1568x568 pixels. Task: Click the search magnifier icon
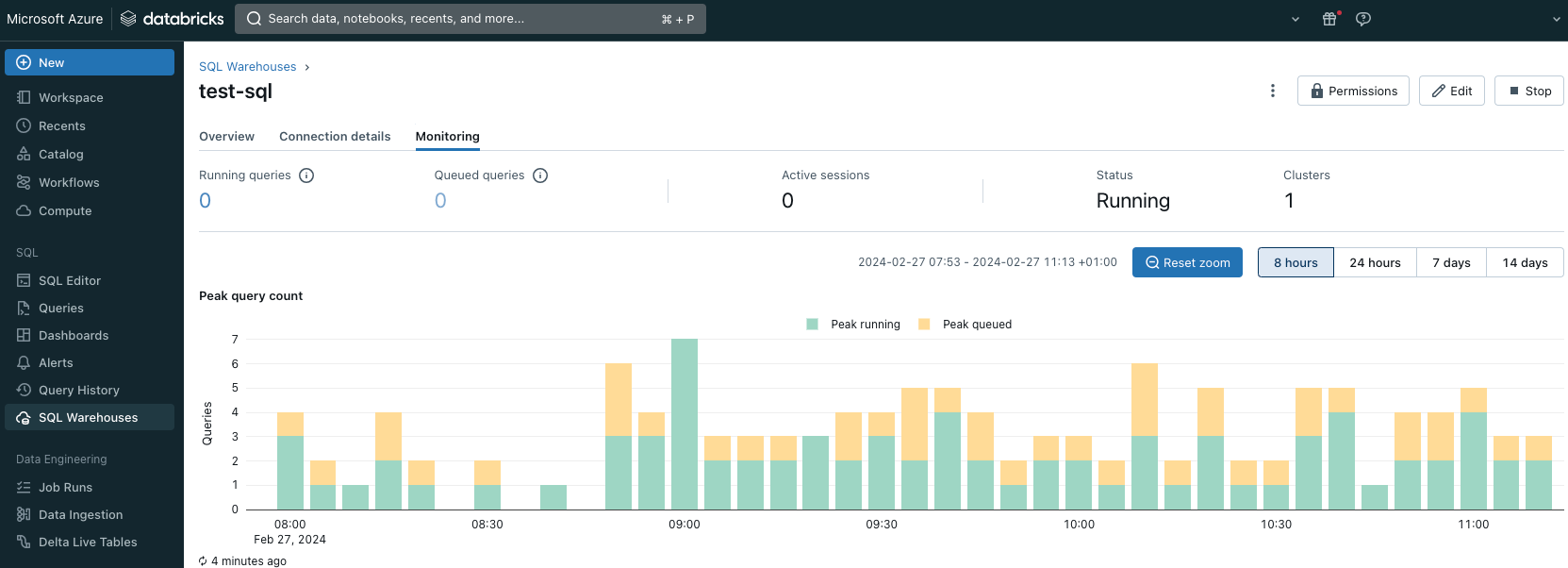point(255,19)
